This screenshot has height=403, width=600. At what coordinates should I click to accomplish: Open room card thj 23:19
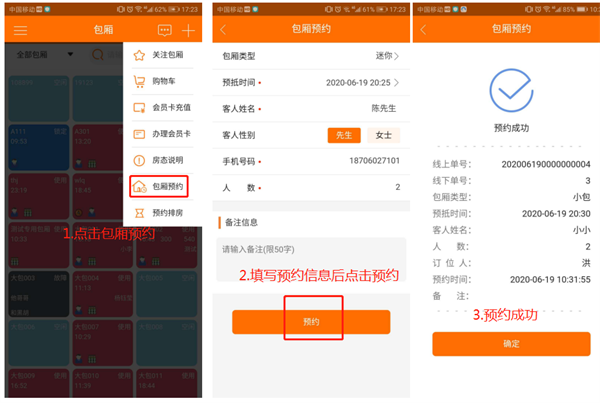coord(39,196)
